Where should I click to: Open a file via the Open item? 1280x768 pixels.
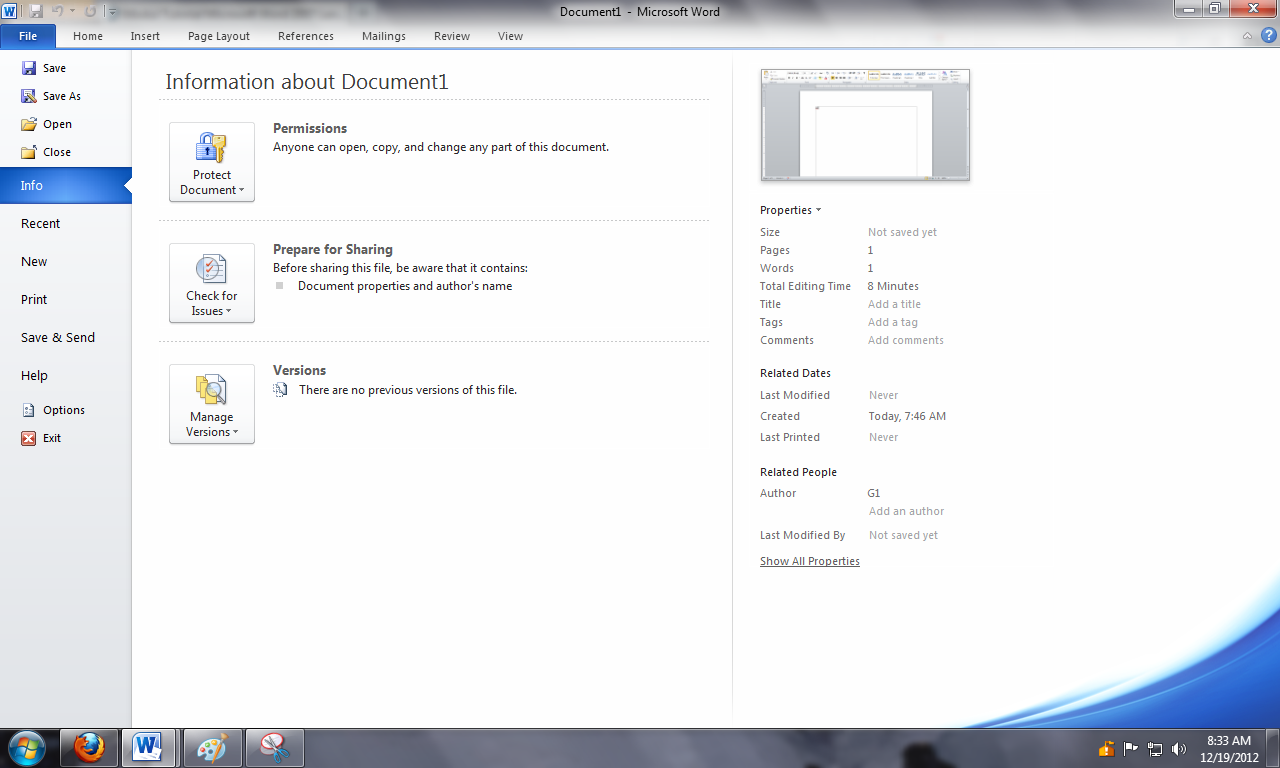click(x=47, y=124)
